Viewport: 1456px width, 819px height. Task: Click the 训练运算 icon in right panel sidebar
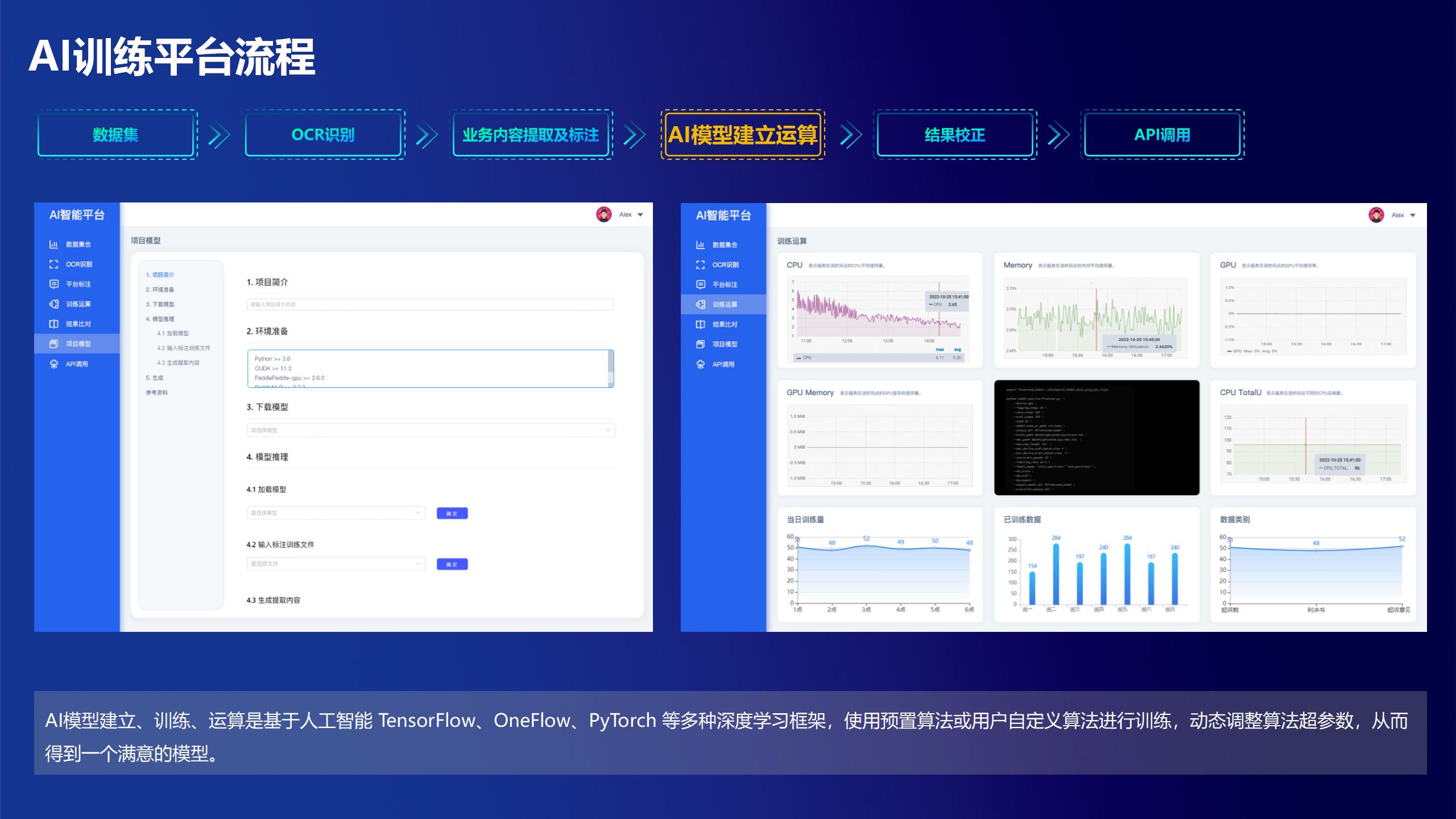point(700,304)
